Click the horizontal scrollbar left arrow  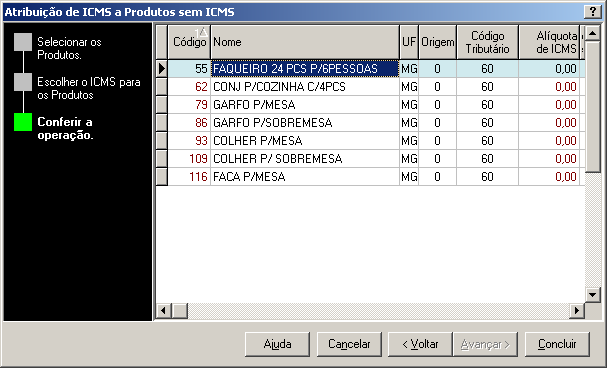coord(164,310)
